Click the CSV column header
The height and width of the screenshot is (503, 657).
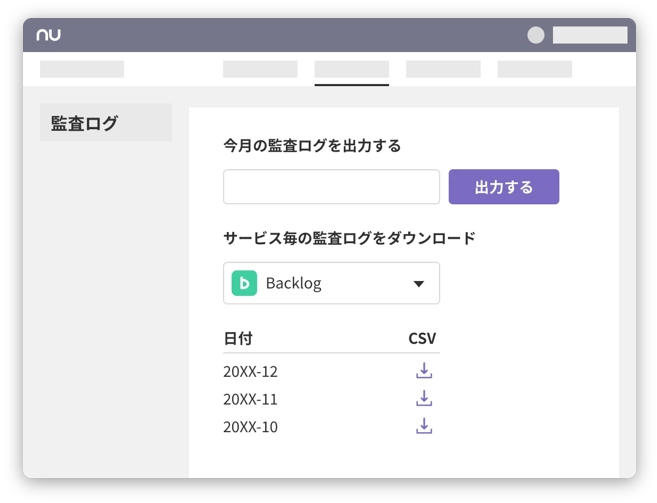click(422, 338)
